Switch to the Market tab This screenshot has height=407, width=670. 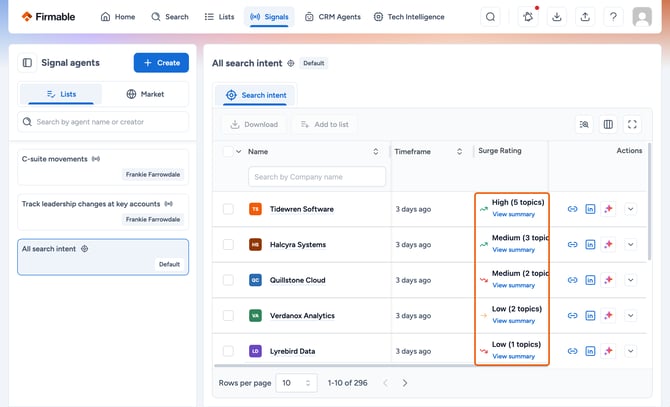145,94
